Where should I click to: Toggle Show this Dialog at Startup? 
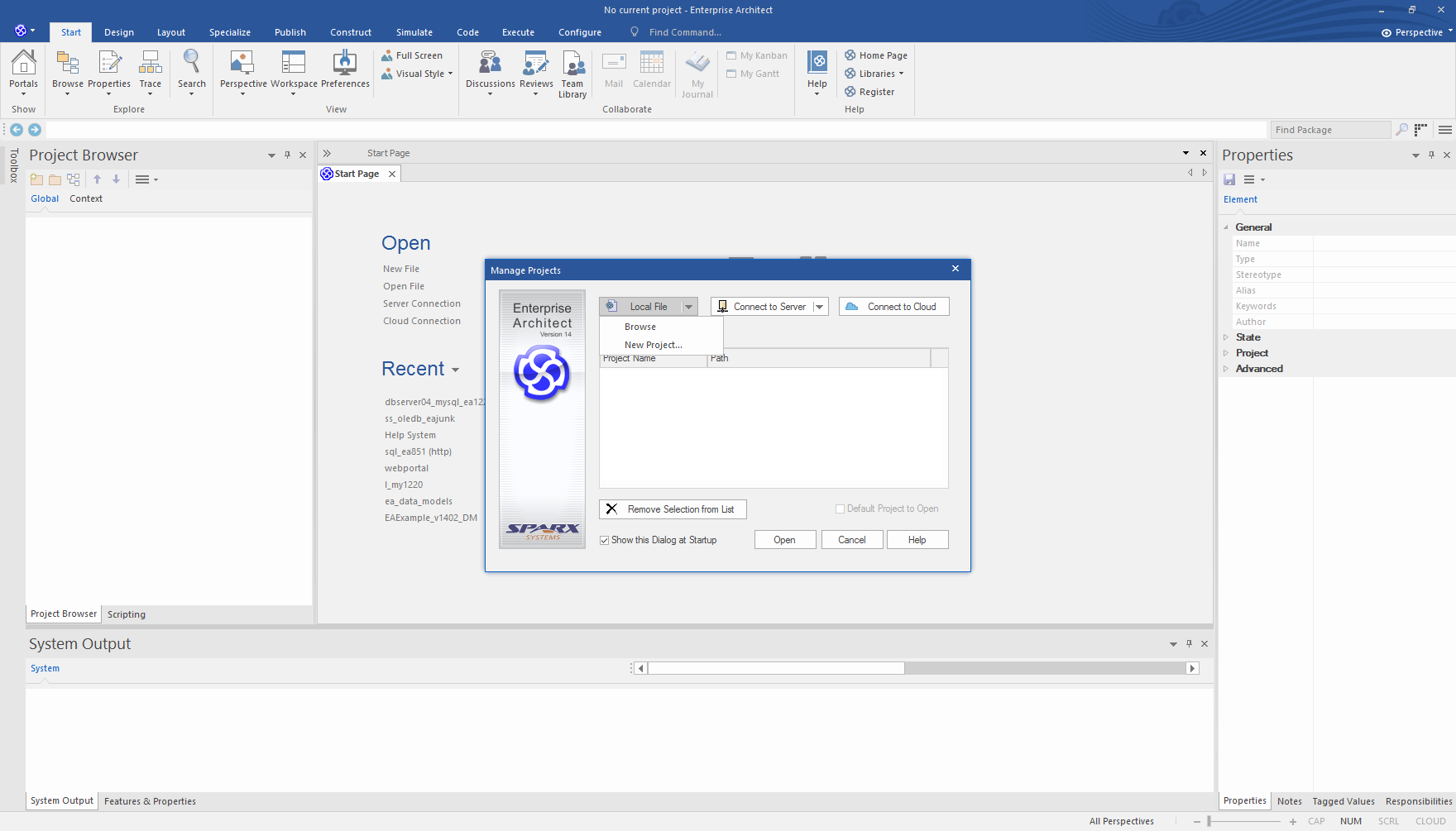[x=604, y=540]
